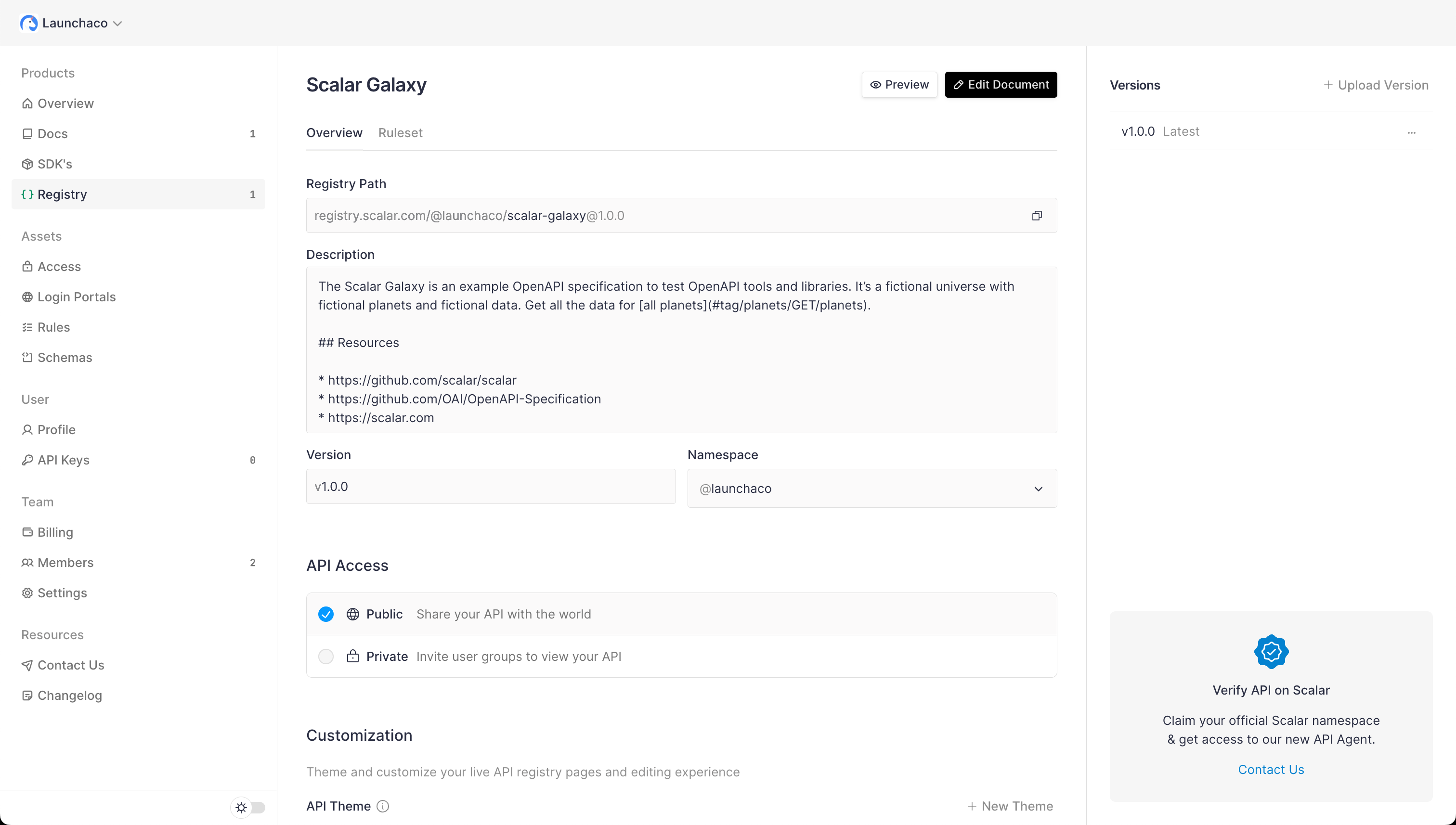Click the Members people icon
The width and height of the screenshot is (1456, 825).
[27, 563]
